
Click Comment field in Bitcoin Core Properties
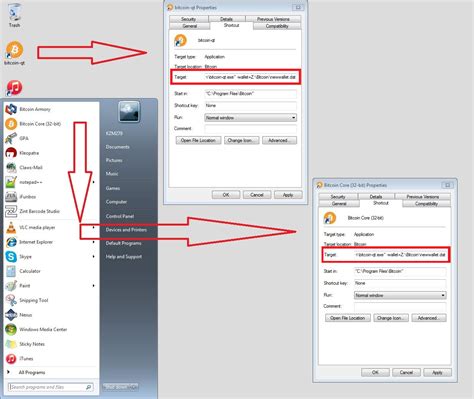point(400,306)
